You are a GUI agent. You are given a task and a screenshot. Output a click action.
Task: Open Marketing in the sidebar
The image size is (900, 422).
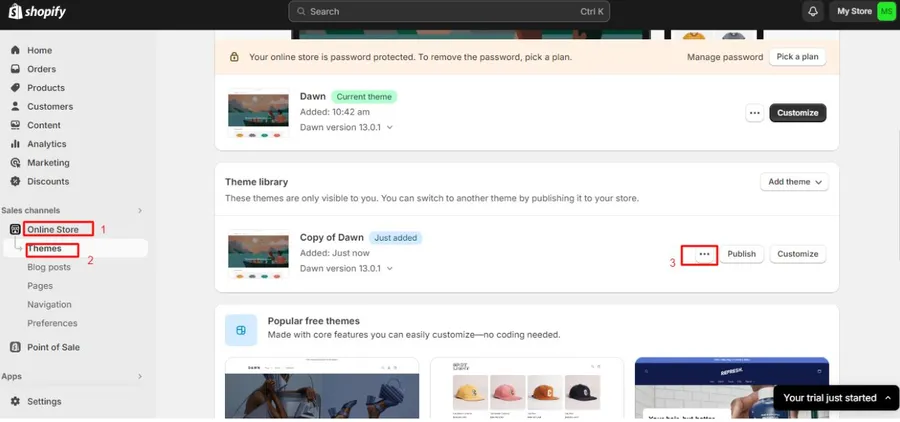coord(48,162)
